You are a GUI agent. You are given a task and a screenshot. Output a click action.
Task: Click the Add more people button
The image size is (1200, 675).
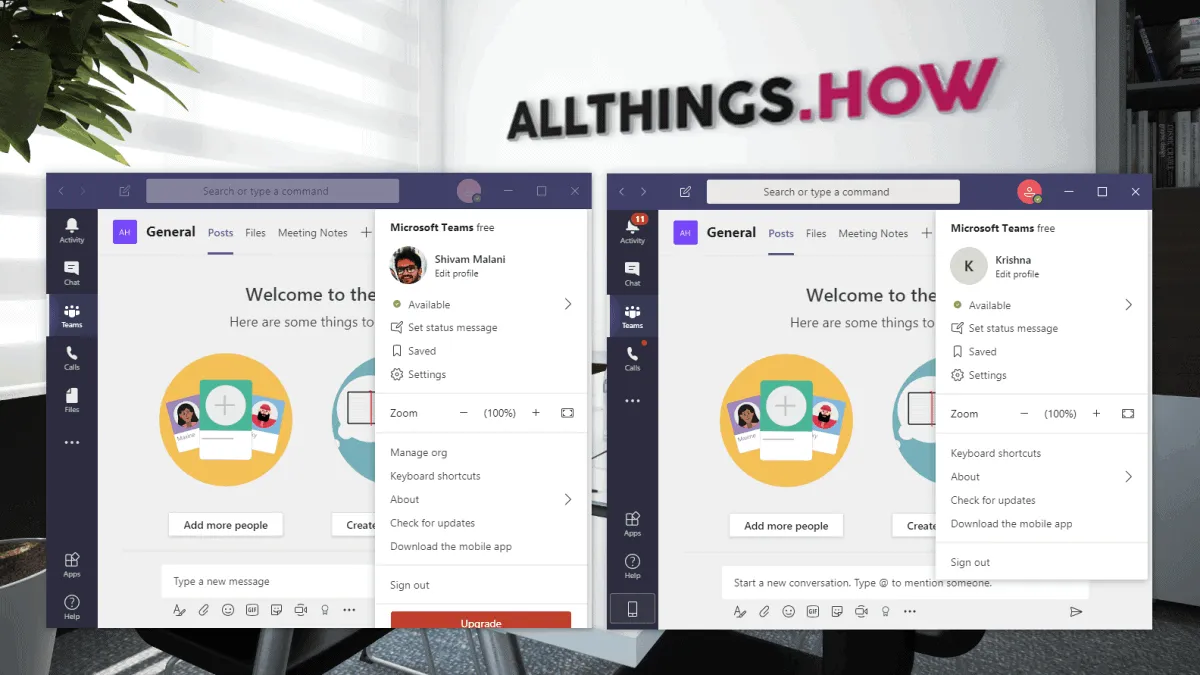tap(225, 524)
